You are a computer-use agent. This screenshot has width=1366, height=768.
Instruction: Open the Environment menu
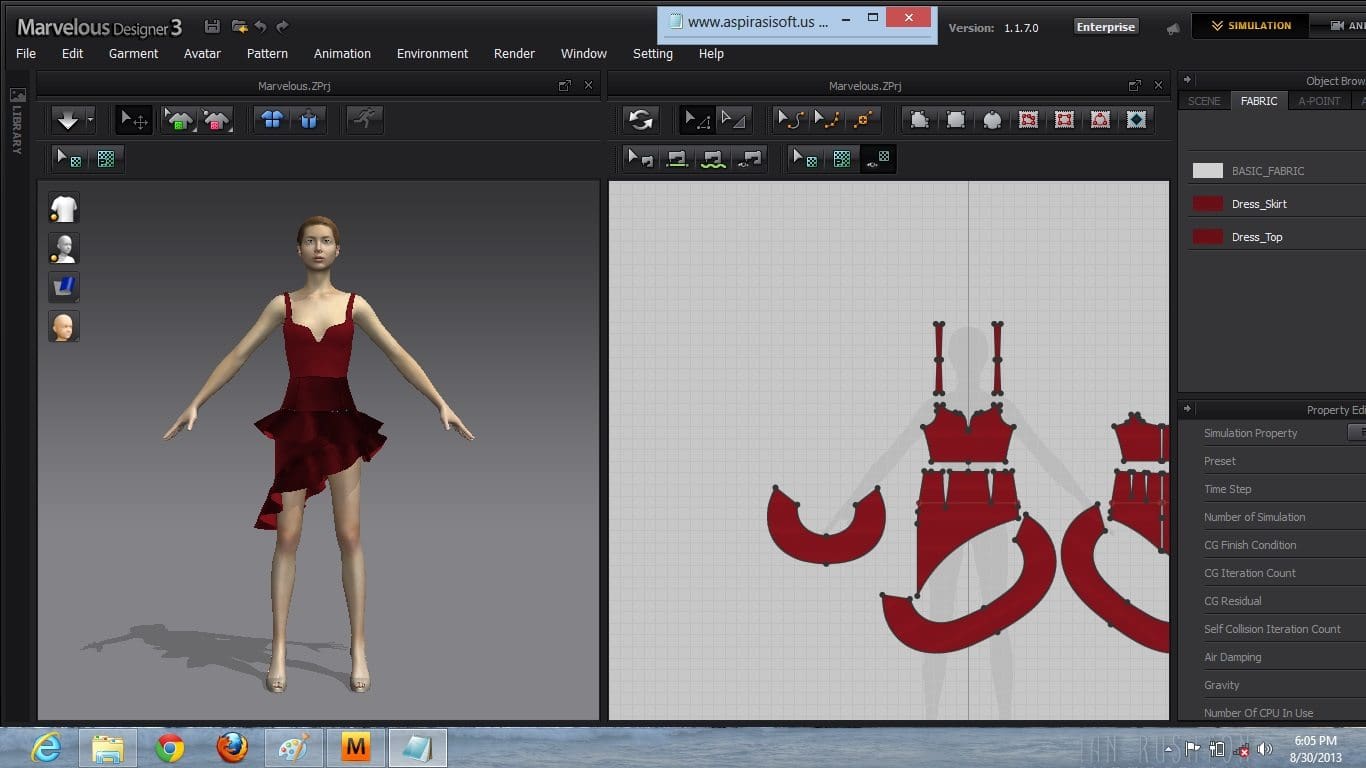432,54
